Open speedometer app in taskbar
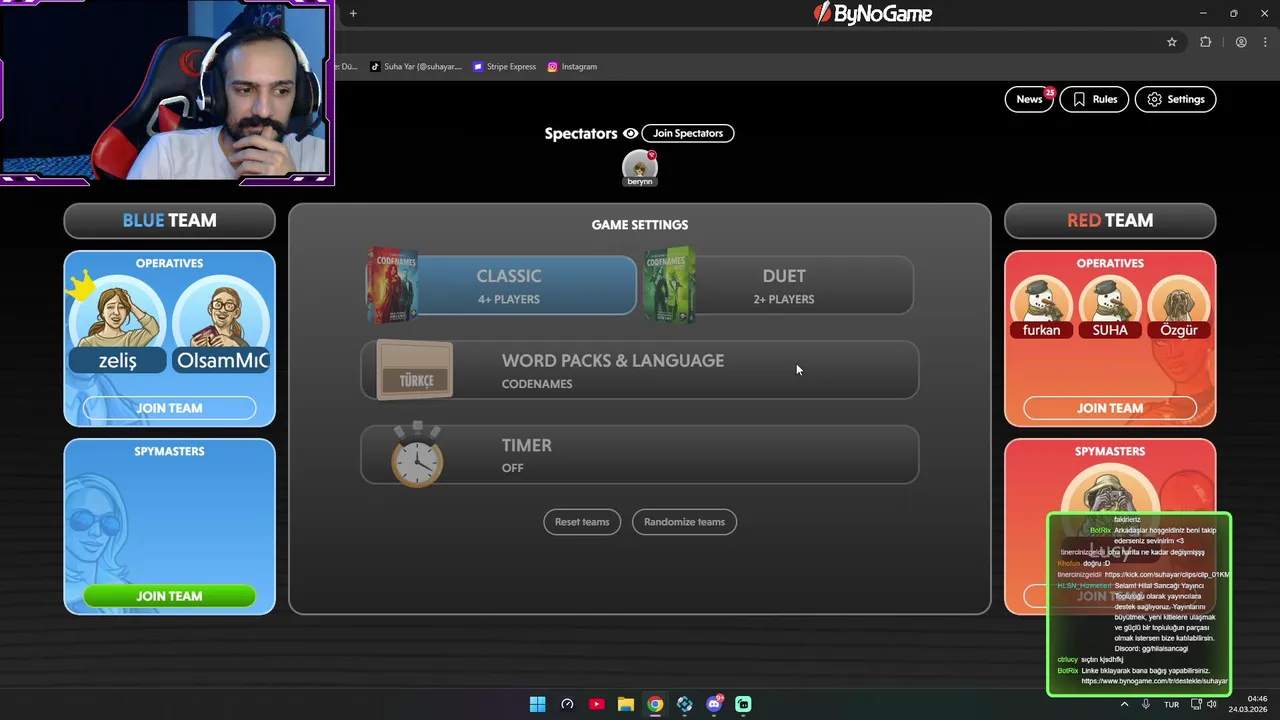Viewport: 1280px width, 720px height. (567, 704)
